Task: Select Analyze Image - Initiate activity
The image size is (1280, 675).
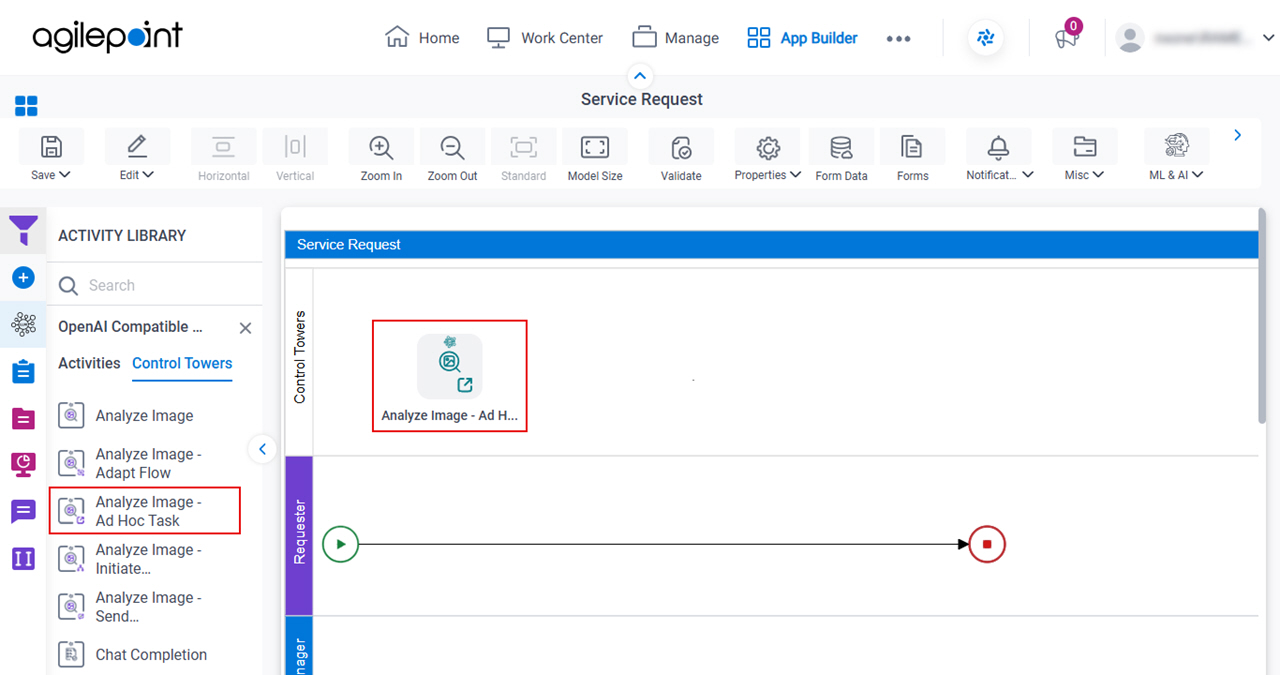Action: 130,559
